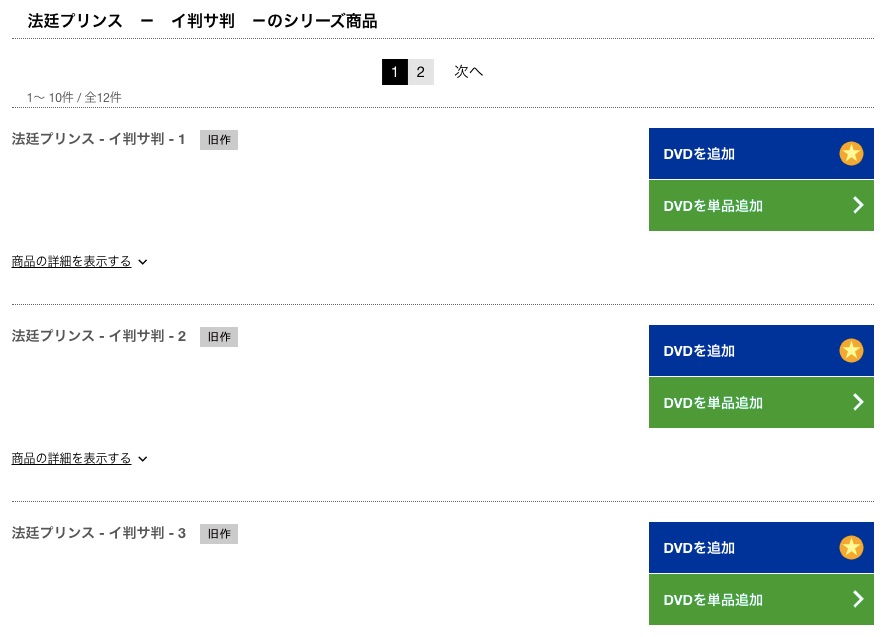The width and height of the screenshot is (888, 637).
Task: Click 旧作 badge next to volume 3 title
Action: [219, 534]
